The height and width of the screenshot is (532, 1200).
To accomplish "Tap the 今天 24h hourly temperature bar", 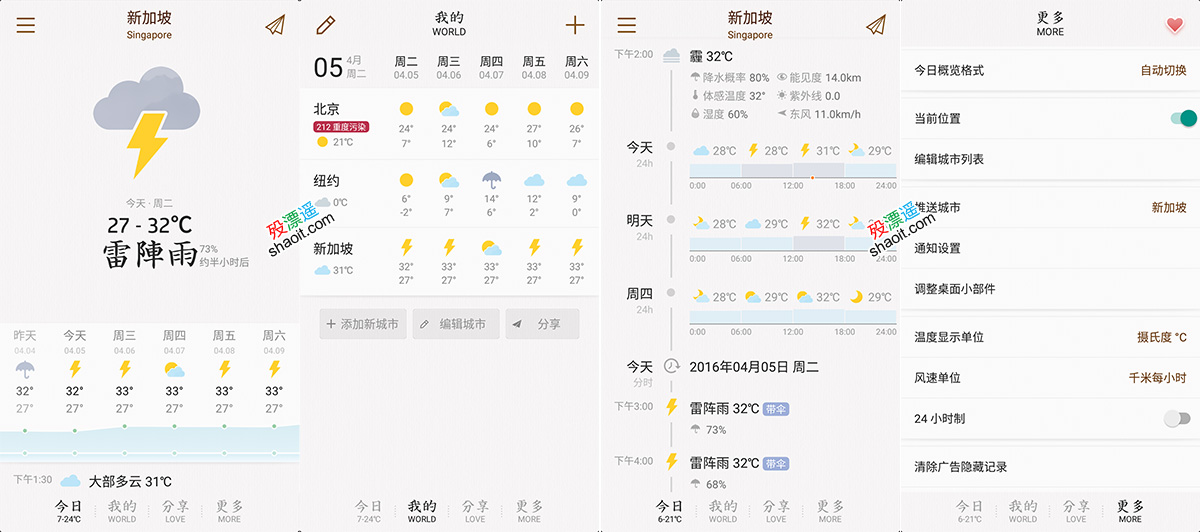I will point(793,172).
